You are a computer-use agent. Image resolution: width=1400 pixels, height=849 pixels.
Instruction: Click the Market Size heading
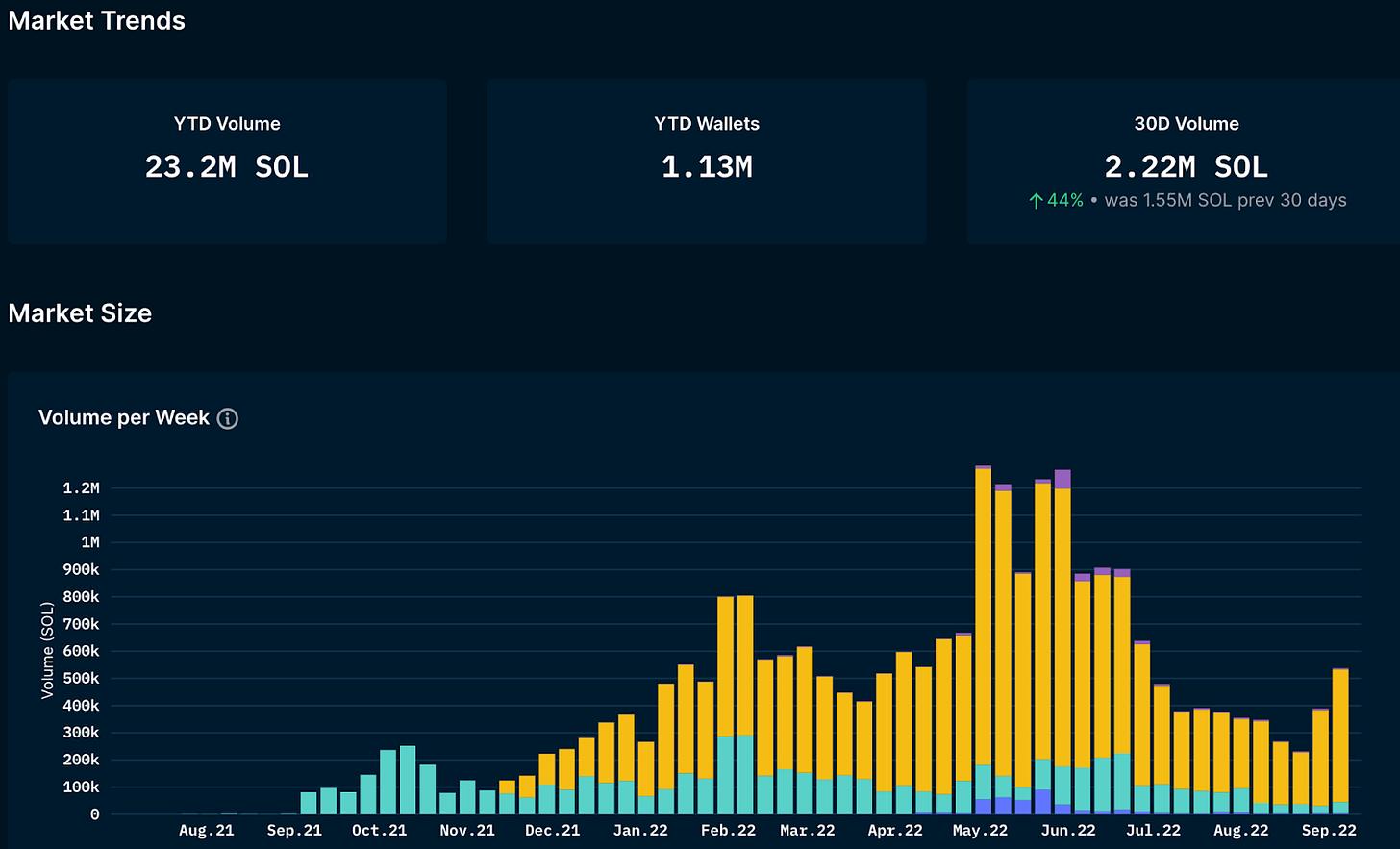[80, 313]
